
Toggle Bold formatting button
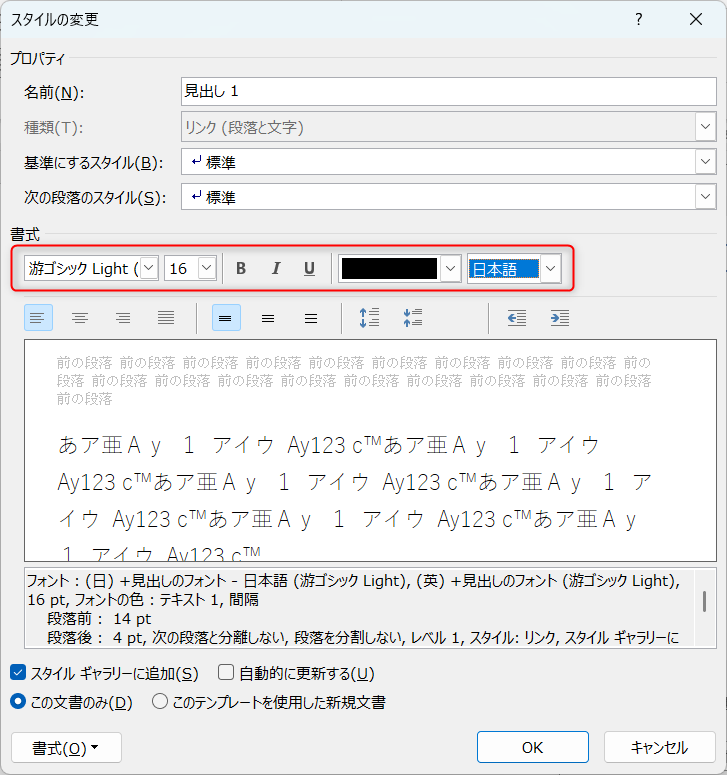[241, 269]
